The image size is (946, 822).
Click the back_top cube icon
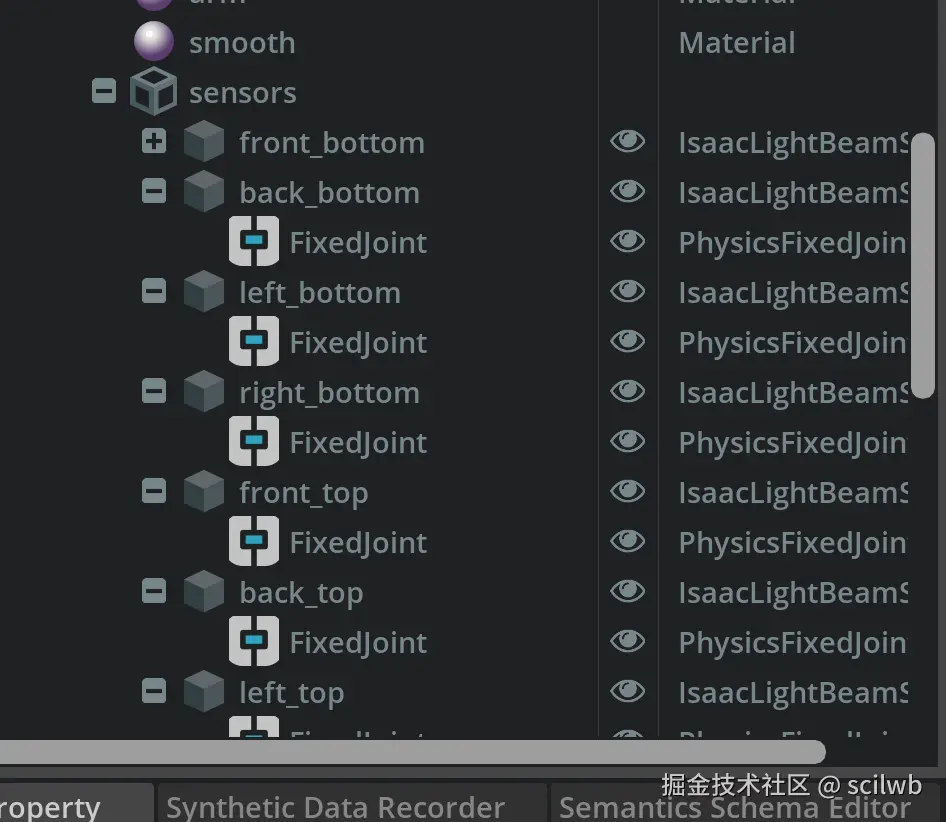[204, 592]
